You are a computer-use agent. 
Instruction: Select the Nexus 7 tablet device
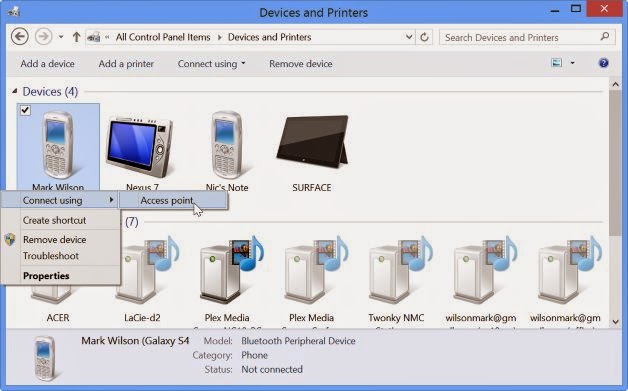(139, 147)
